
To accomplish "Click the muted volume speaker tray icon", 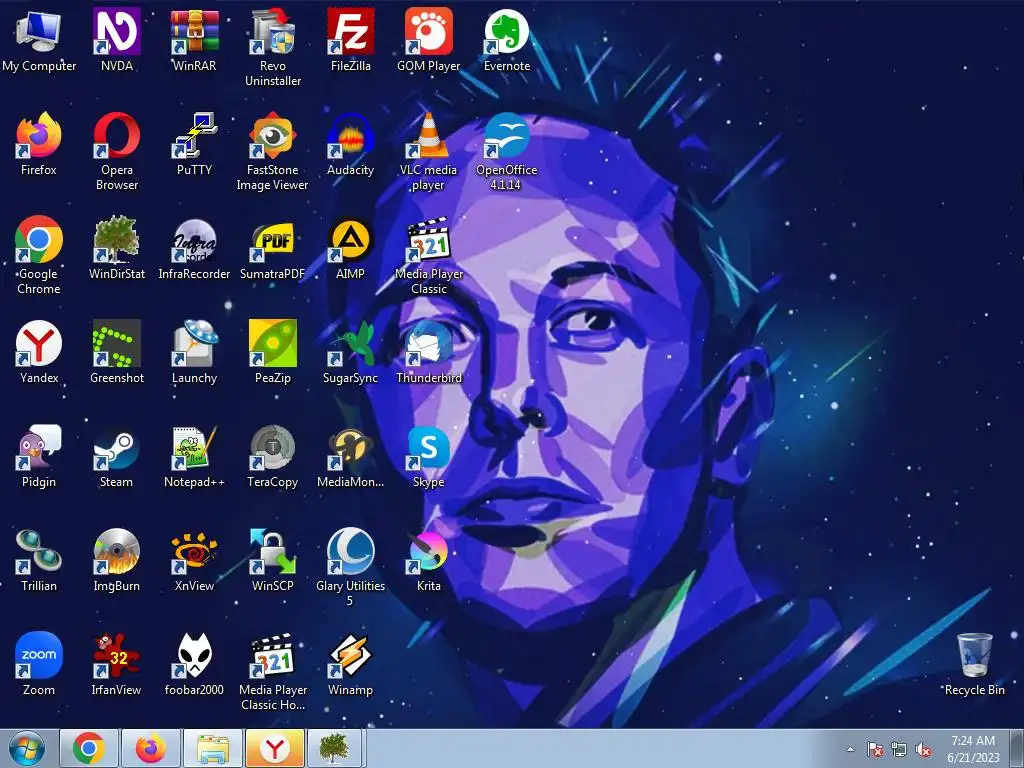I will pos(923,749).
